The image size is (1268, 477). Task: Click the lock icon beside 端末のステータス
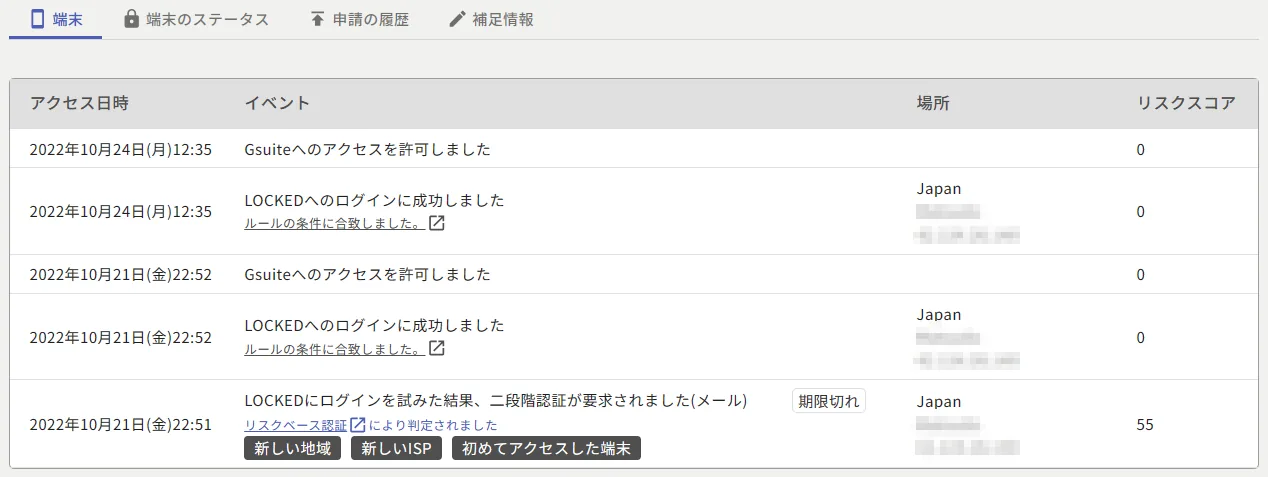coord(131,19)
